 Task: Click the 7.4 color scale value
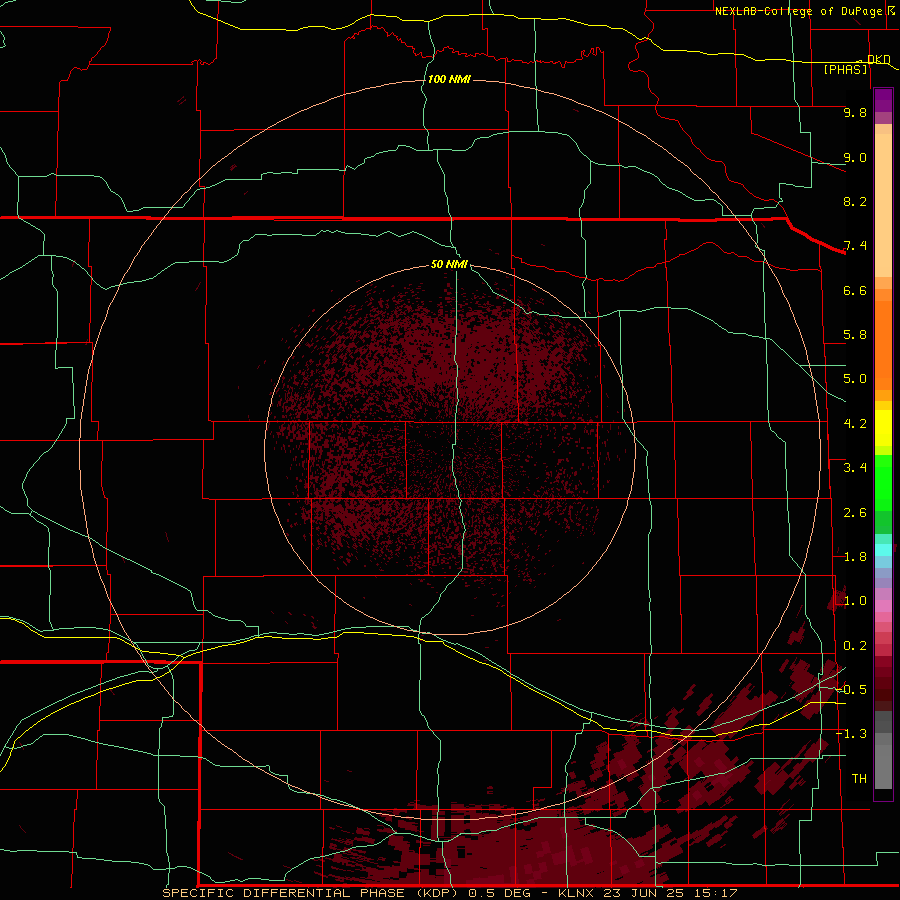click(x=855, y=246)
